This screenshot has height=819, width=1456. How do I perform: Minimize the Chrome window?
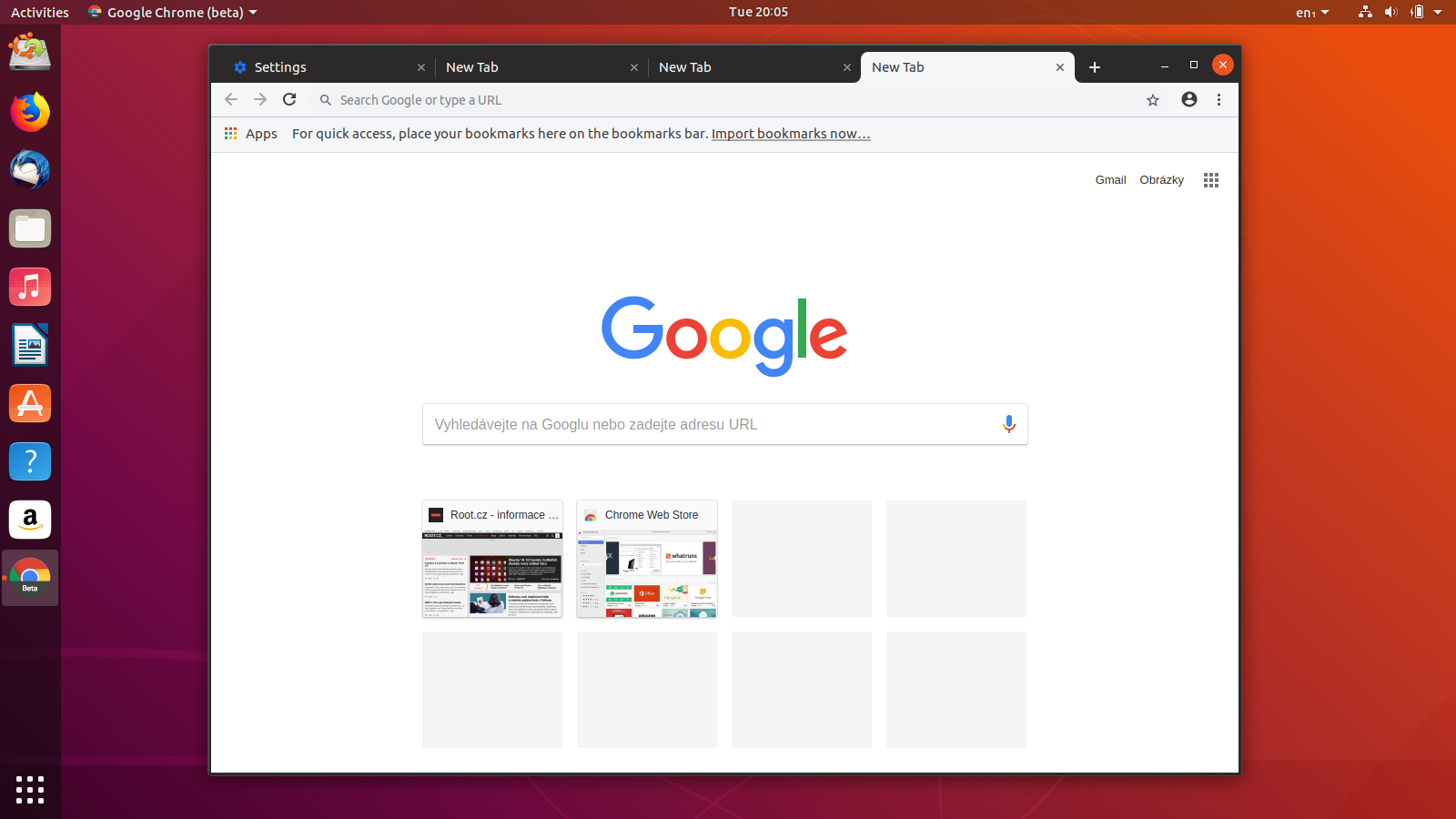pos(1165,66)
